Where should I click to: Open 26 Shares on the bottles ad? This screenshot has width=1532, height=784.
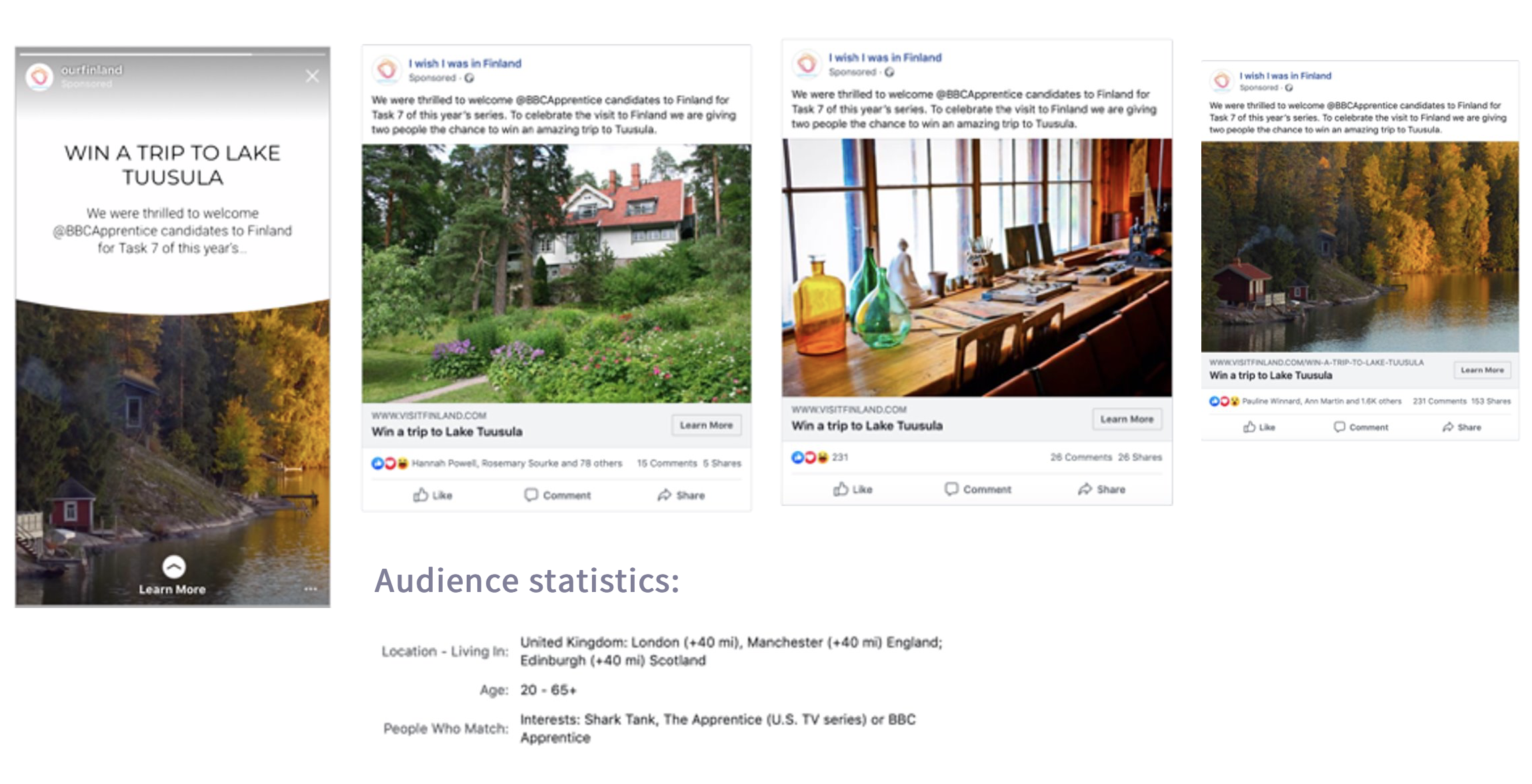point(1140,457)
